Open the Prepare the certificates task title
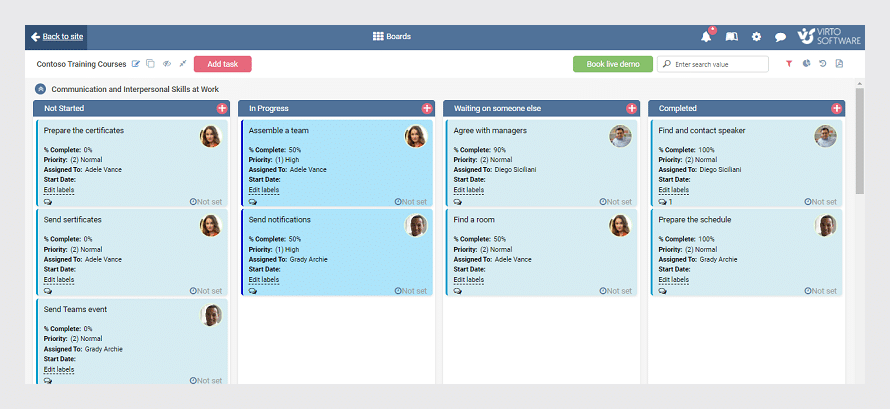The height and width of the screenshot is (409, 890). (83, 130)
